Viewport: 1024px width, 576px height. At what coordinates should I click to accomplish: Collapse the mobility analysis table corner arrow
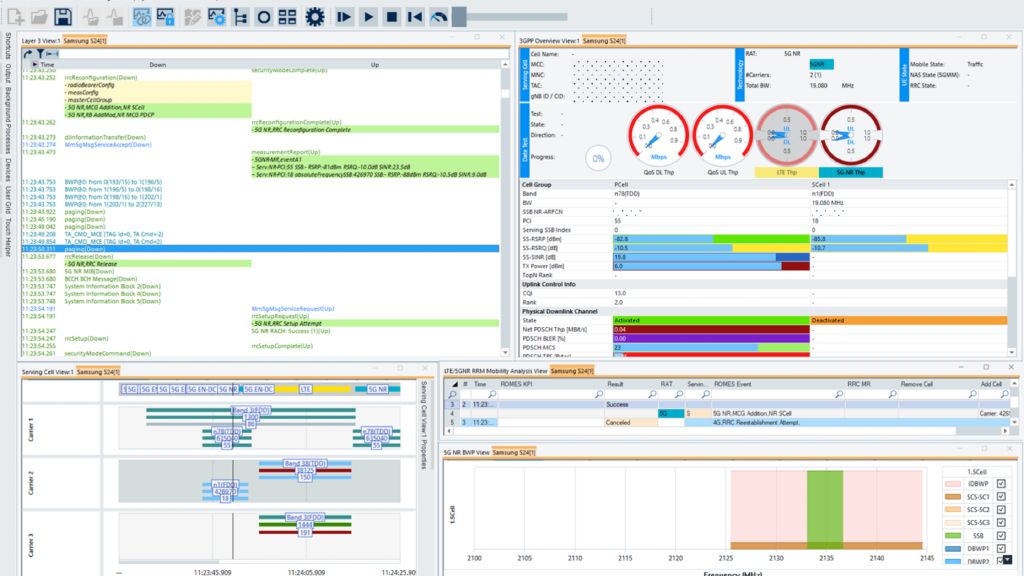455,384
